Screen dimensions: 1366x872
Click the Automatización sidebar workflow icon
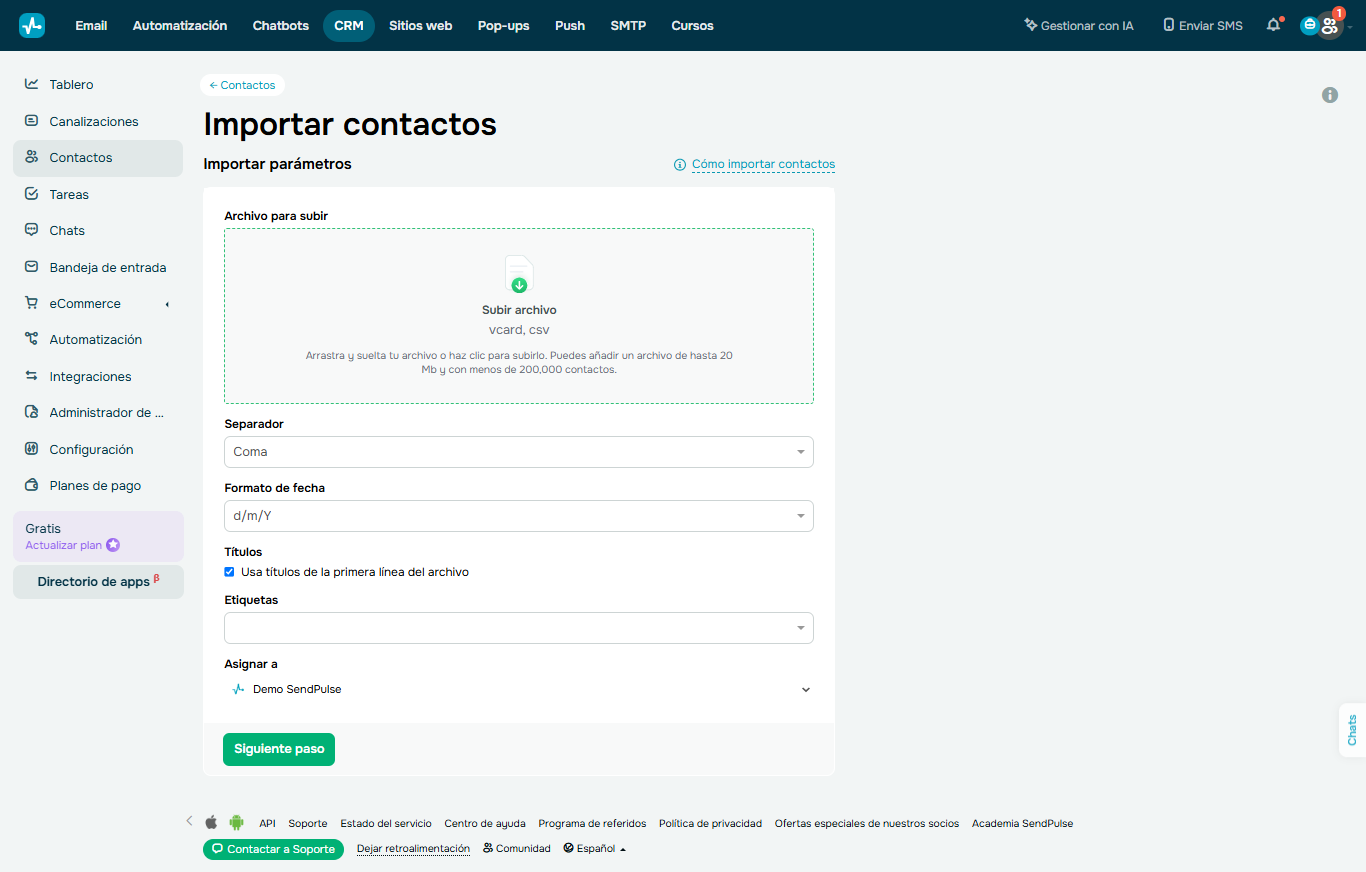(32, 339)
